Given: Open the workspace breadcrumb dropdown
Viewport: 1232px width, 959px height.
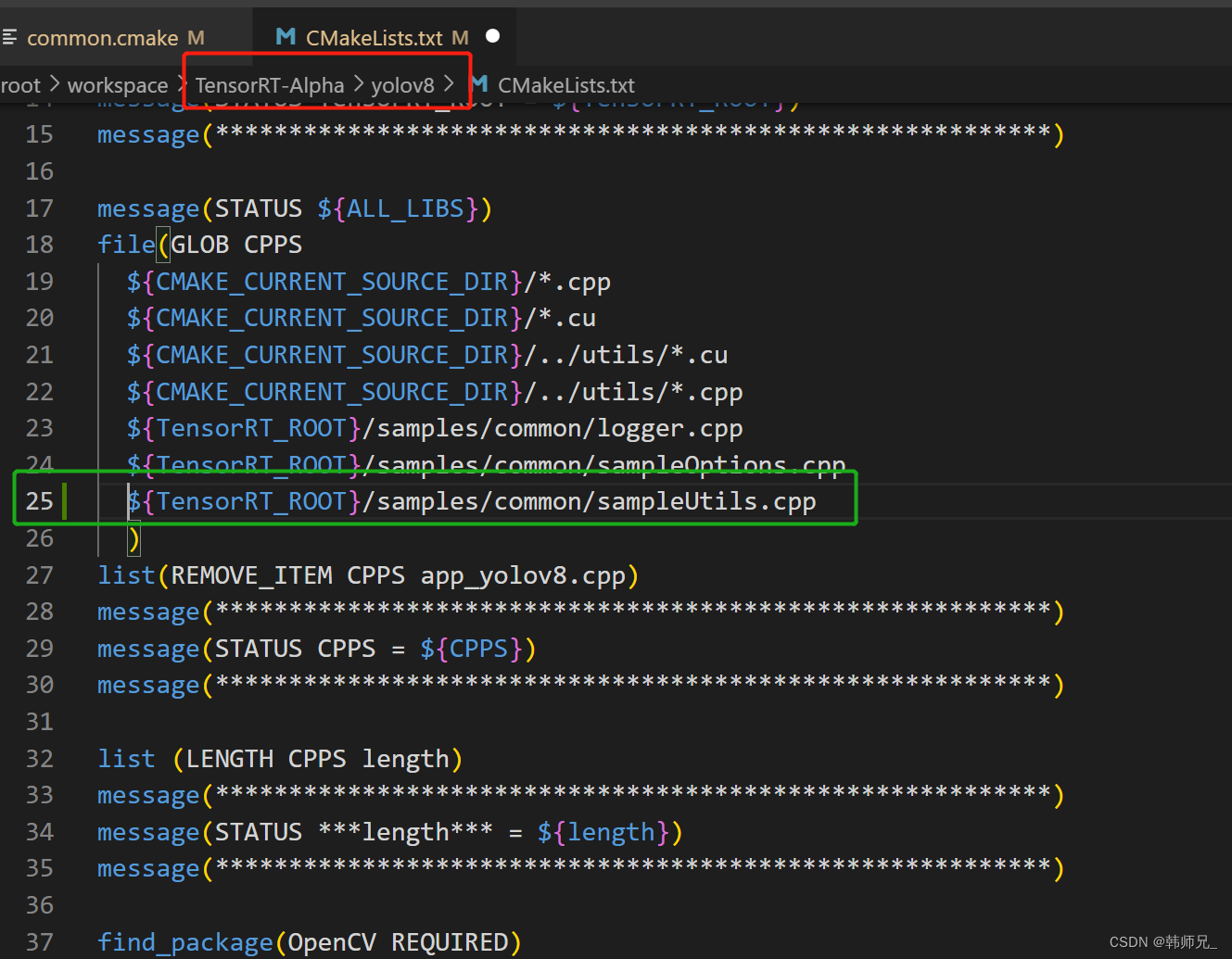Looking at the screenshot, I should tap(118, 84).
